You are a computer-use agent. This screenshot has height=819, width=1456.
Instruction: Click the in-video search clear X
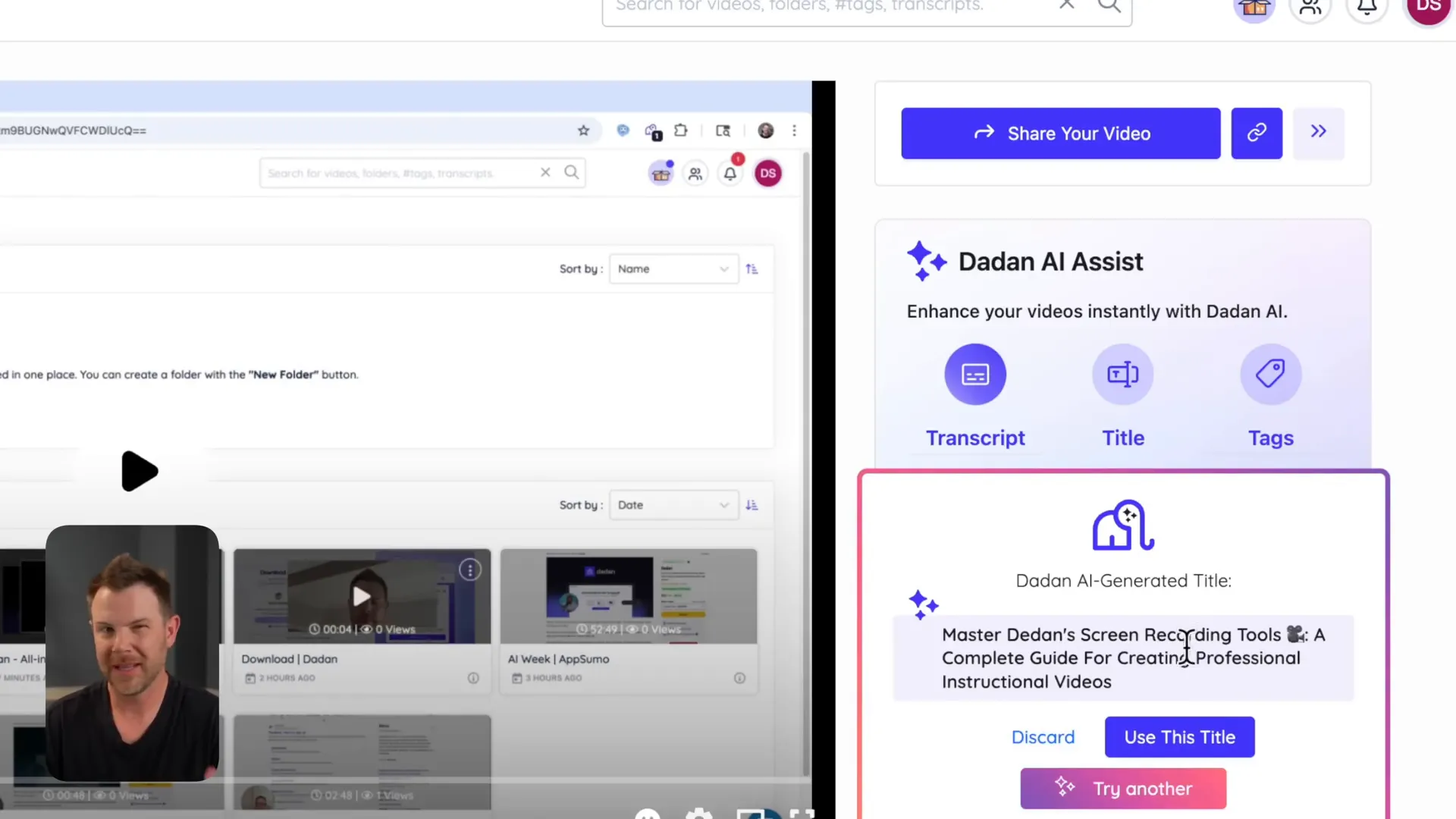[545, 172]
